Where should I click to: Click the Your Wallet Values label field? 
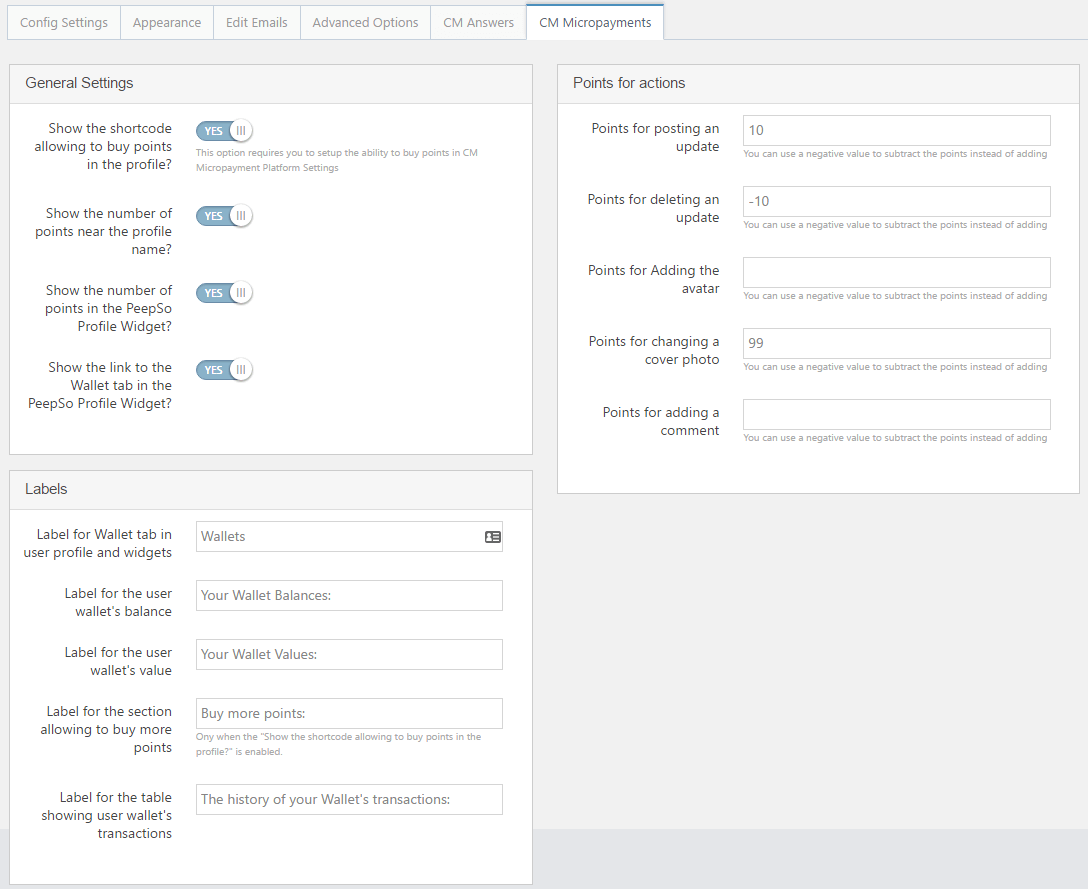point(349,655)
